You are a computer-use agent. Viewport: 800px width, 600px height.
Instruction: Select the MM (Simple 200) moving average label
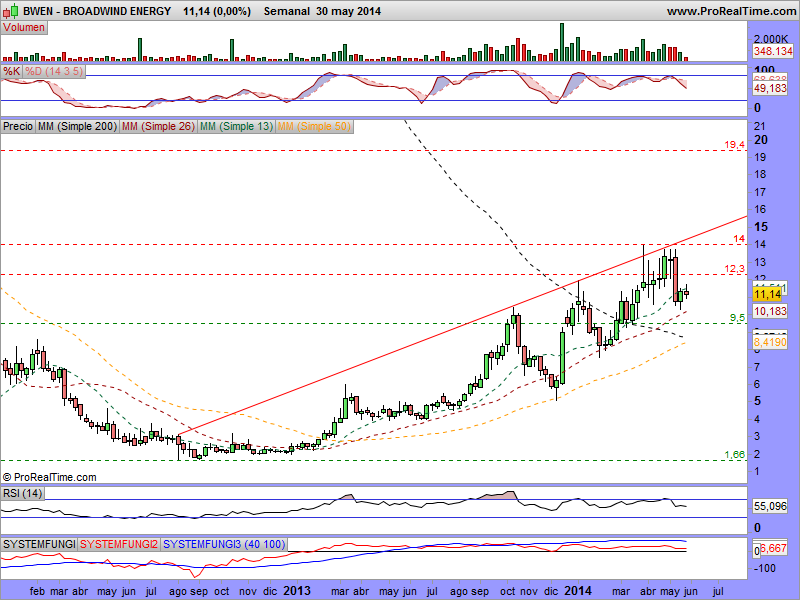pos(77,126)
